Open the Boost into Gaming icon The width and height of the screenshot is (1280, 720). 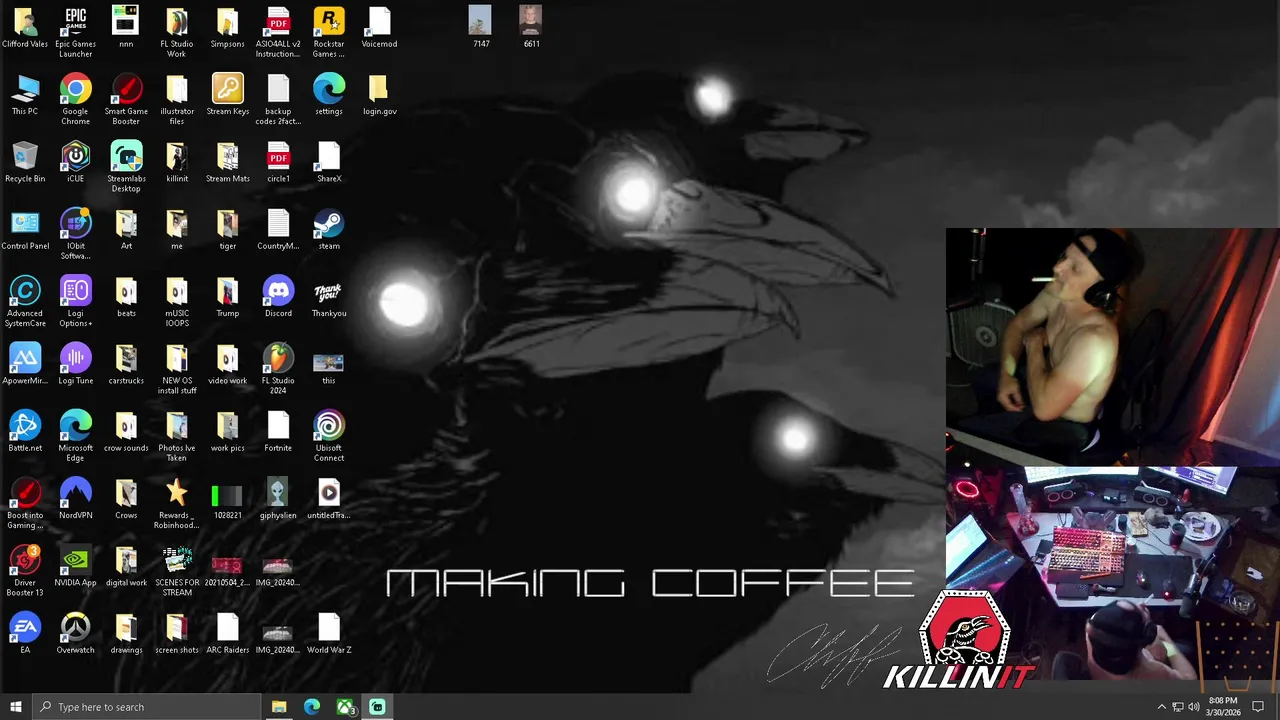click(25, 504)
